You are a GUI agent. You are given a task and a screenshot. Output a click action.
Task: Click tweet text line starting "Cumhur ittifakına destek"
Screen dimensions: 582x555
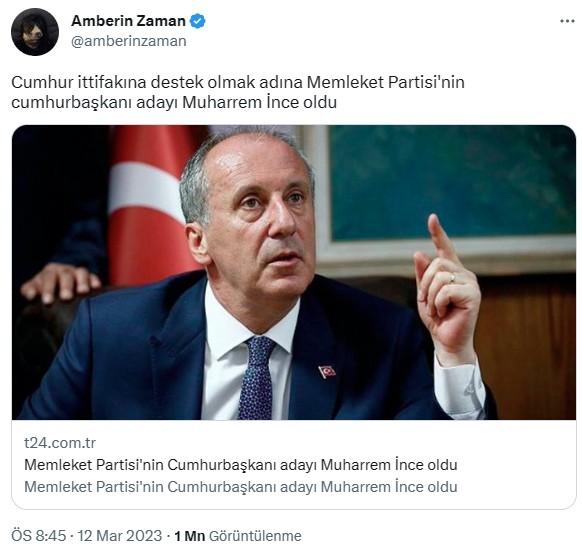(x=238, y=82)
